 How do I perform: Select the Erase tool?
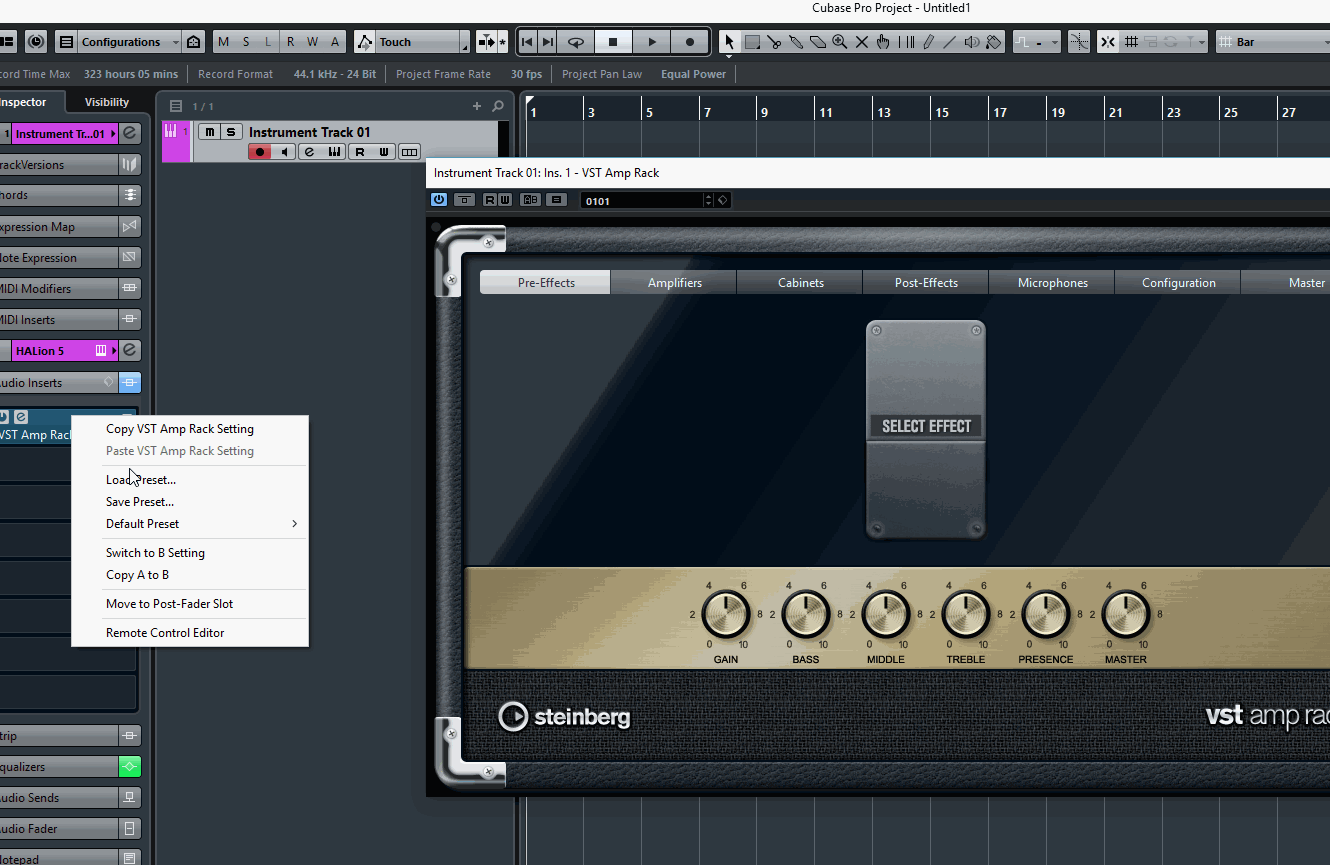818,42
